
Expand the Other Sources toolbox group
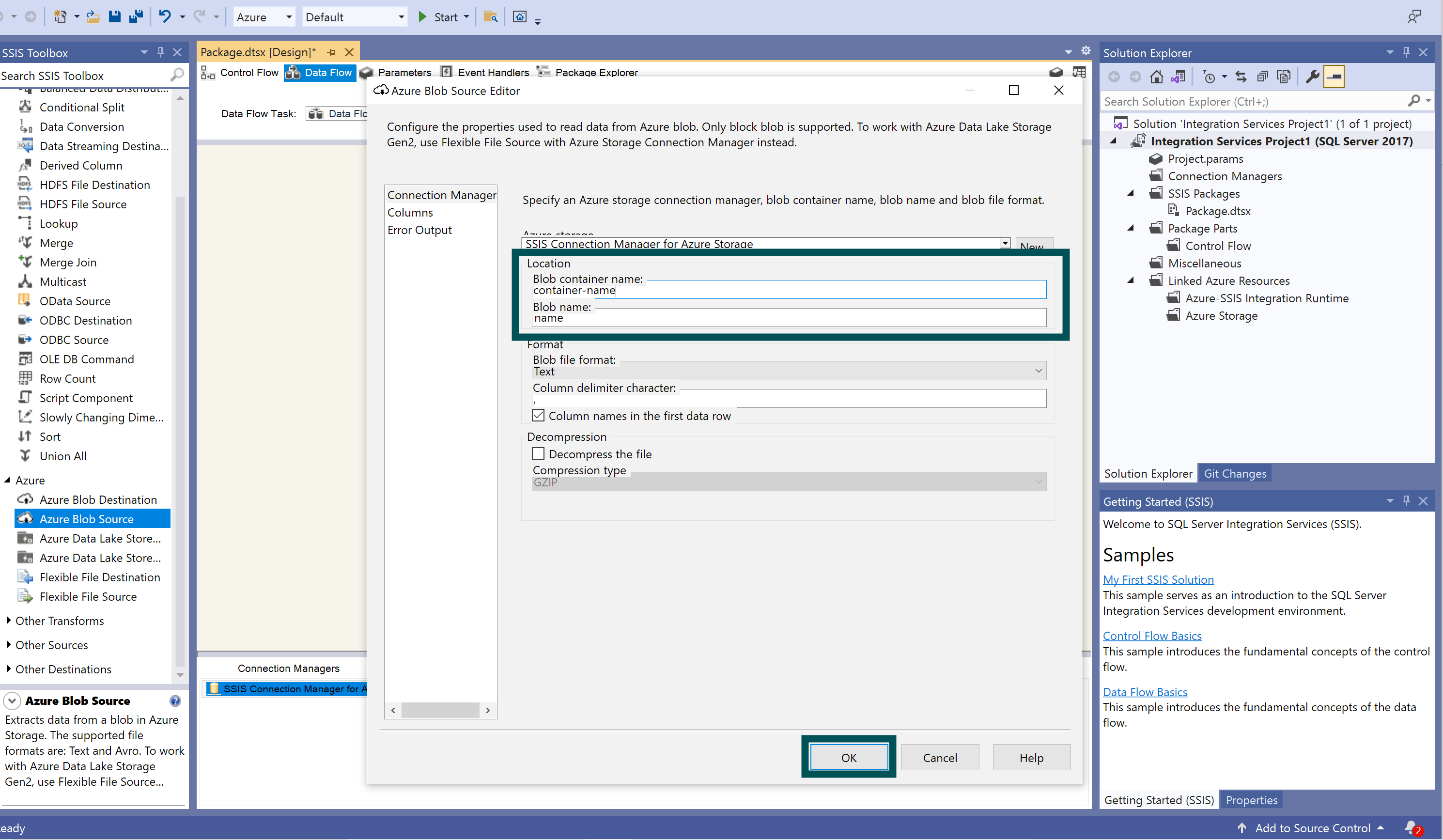[x=8, y=644]
